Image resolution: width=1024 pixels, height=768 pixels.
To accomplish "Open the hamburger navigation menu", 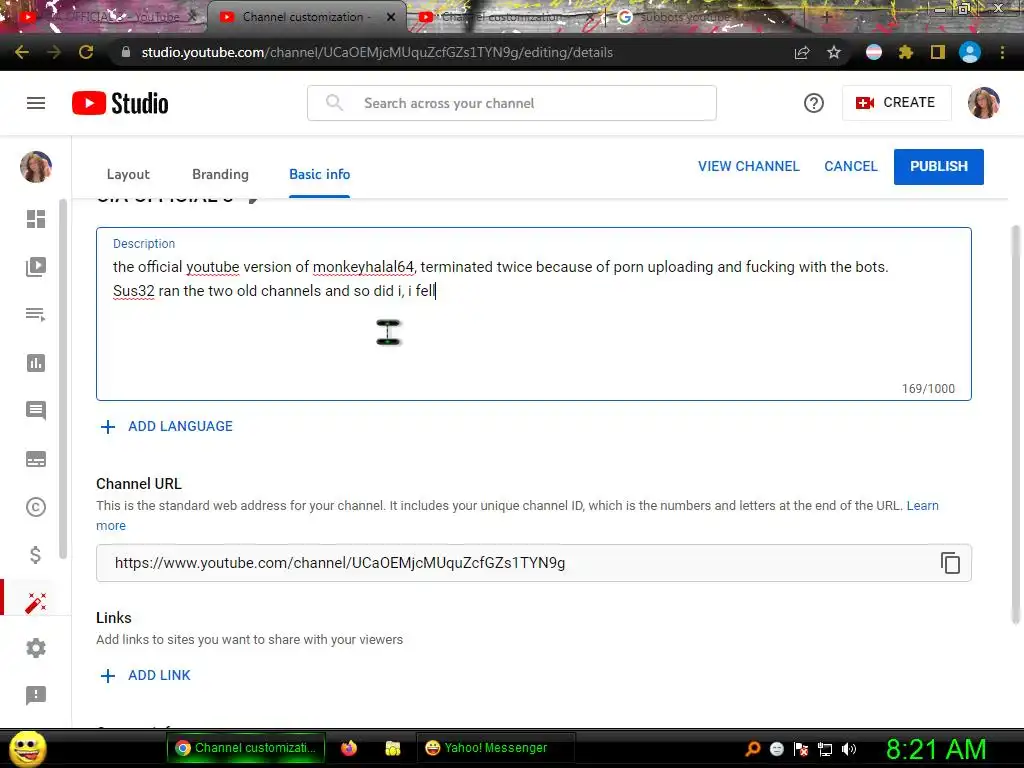I will 36,103.
